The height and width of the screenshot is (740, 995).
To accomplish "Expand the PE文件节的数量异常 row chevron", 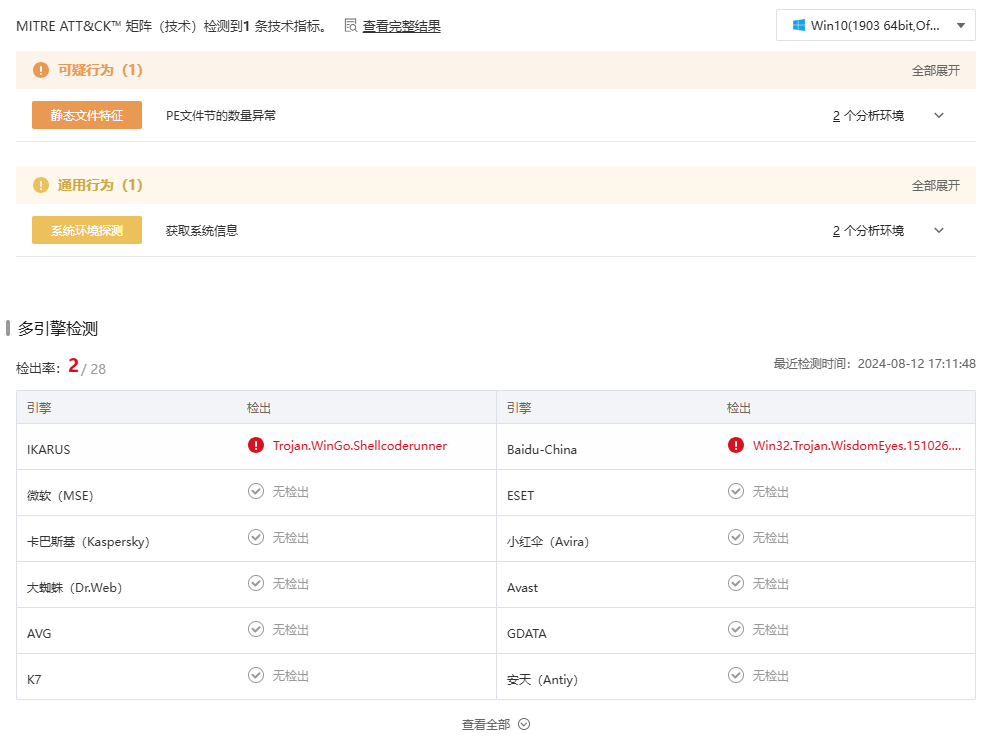I will [939, 116].
